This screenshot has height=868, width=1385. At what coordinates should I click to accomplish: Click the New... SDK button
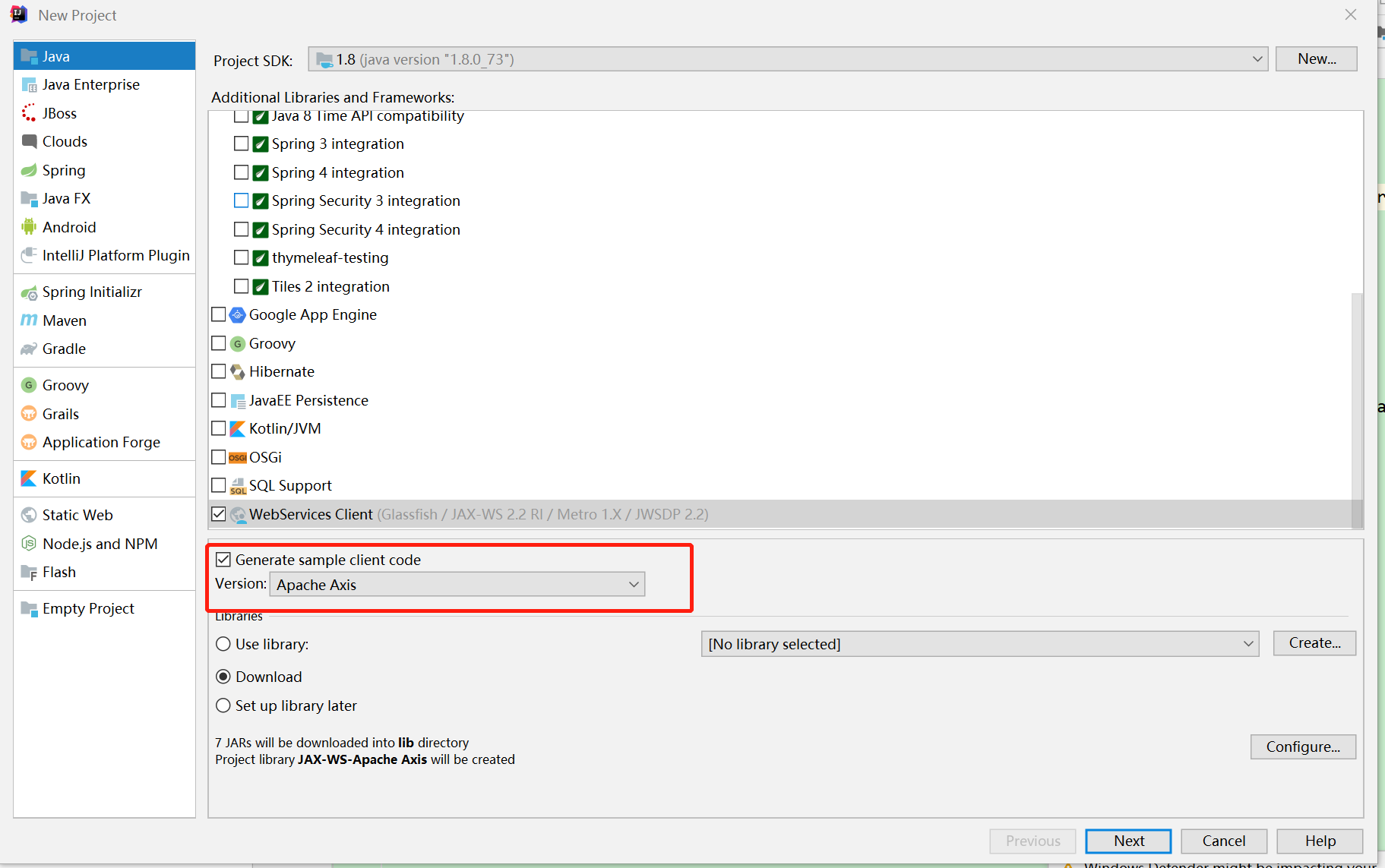click(1317, 58)
